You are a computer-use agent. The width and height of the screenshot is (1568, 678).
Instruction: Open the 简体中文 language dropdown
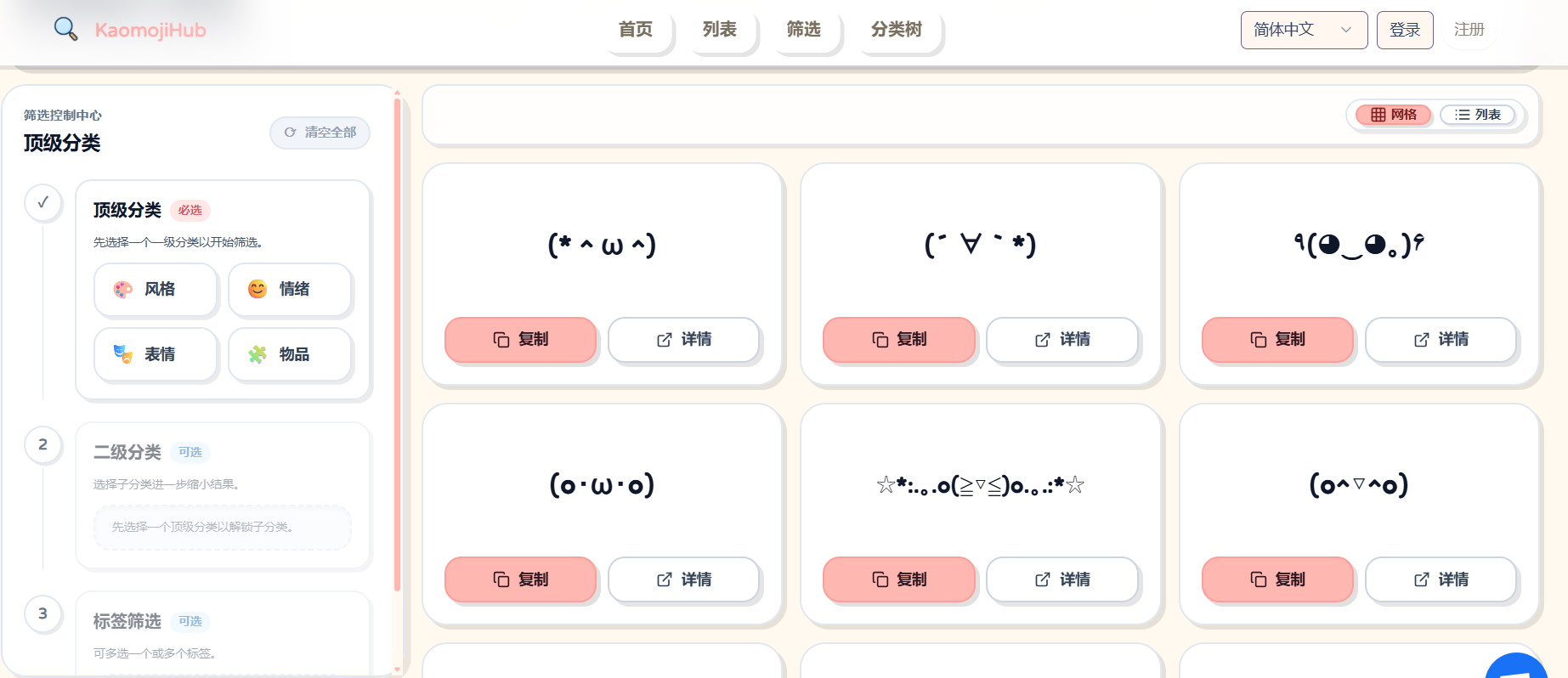pyautogui.click(x=1304, y=29)
